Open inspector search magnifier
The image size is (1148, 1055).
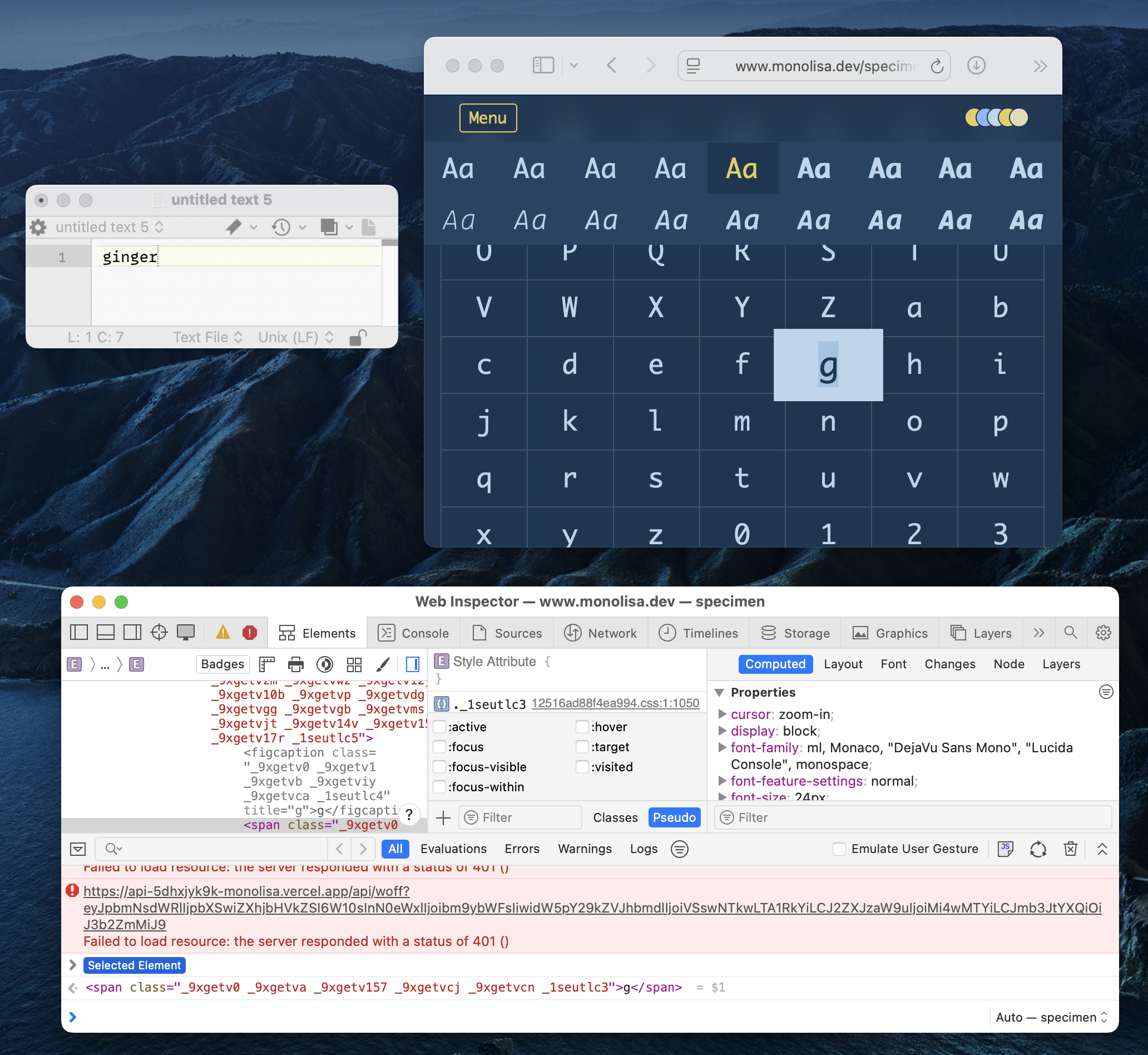click(1070, 633)
